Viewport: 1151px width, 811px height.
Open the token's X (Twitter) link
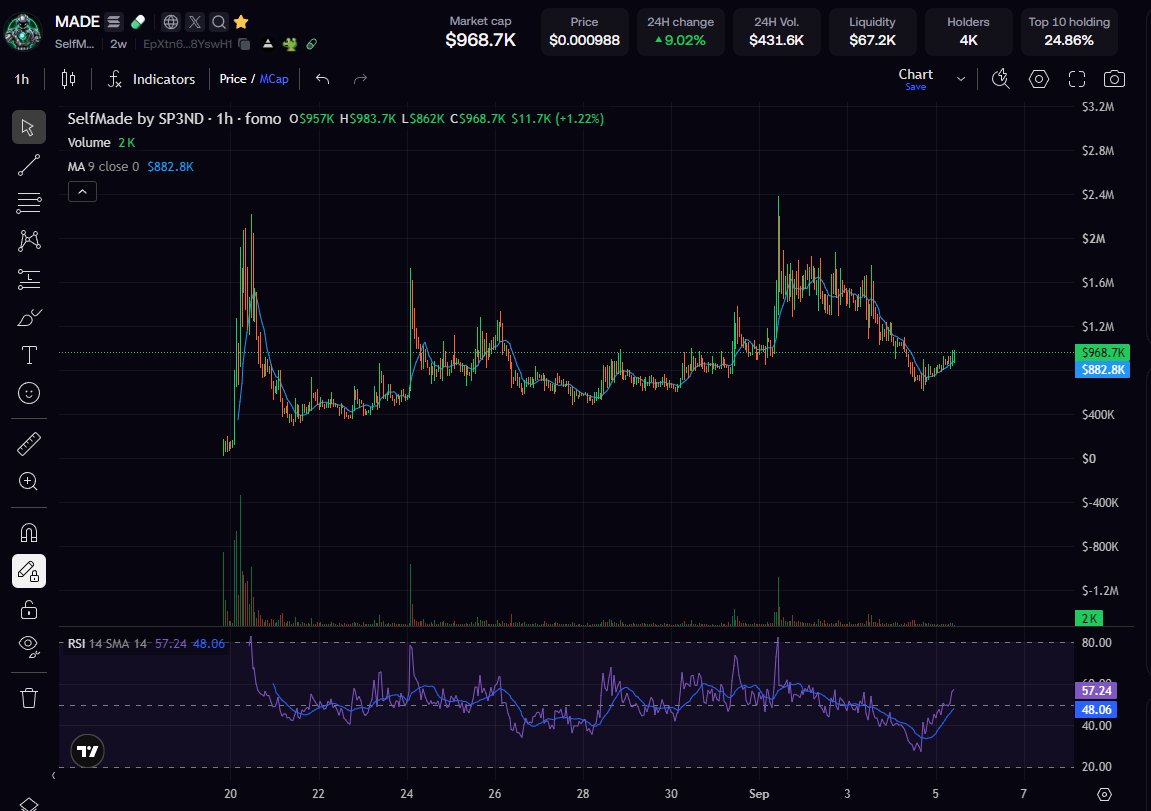point(195,21)
